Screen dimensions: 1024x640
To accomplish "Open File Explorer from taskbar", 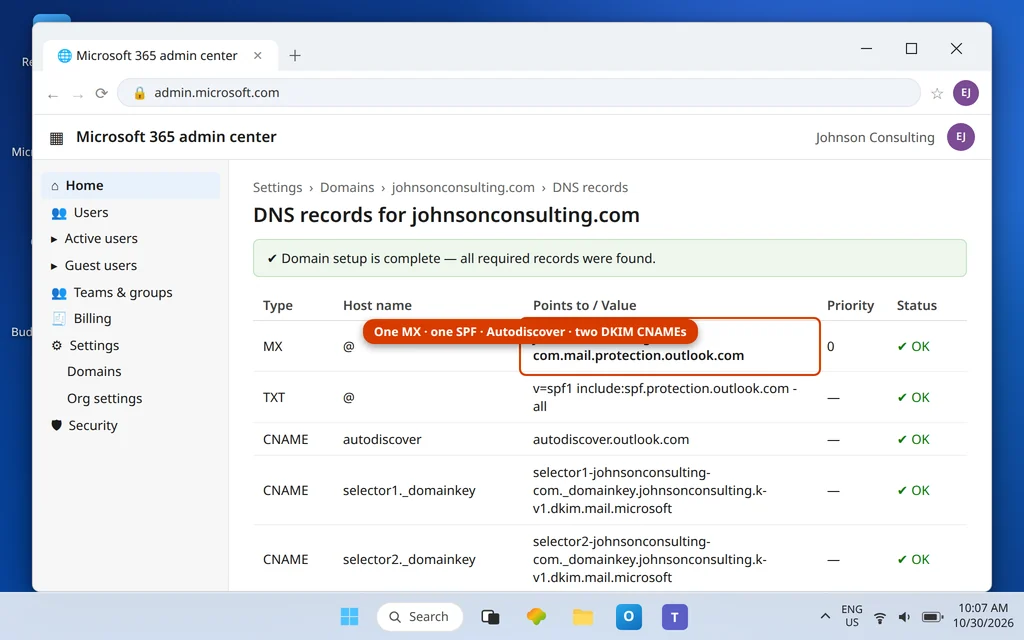I will coord(583,616).
